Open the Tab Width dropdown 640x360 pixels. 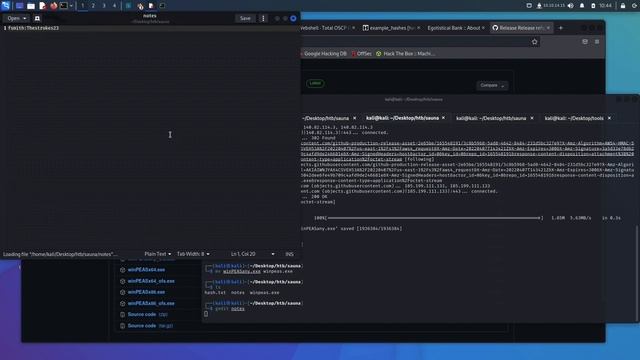pos(193,254)
